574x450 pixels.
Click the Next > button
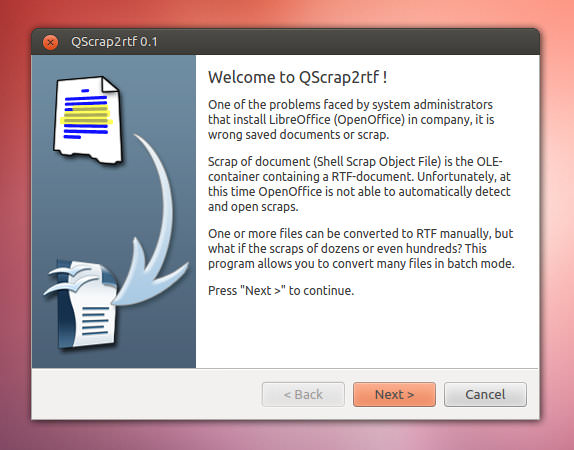(394, 394)
